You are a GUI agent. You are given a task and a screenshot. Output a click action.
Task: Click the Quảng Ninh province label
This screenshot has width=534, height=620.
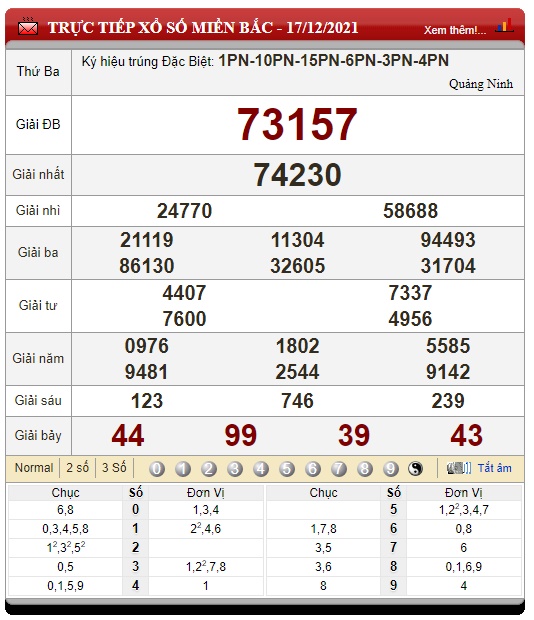481,84
